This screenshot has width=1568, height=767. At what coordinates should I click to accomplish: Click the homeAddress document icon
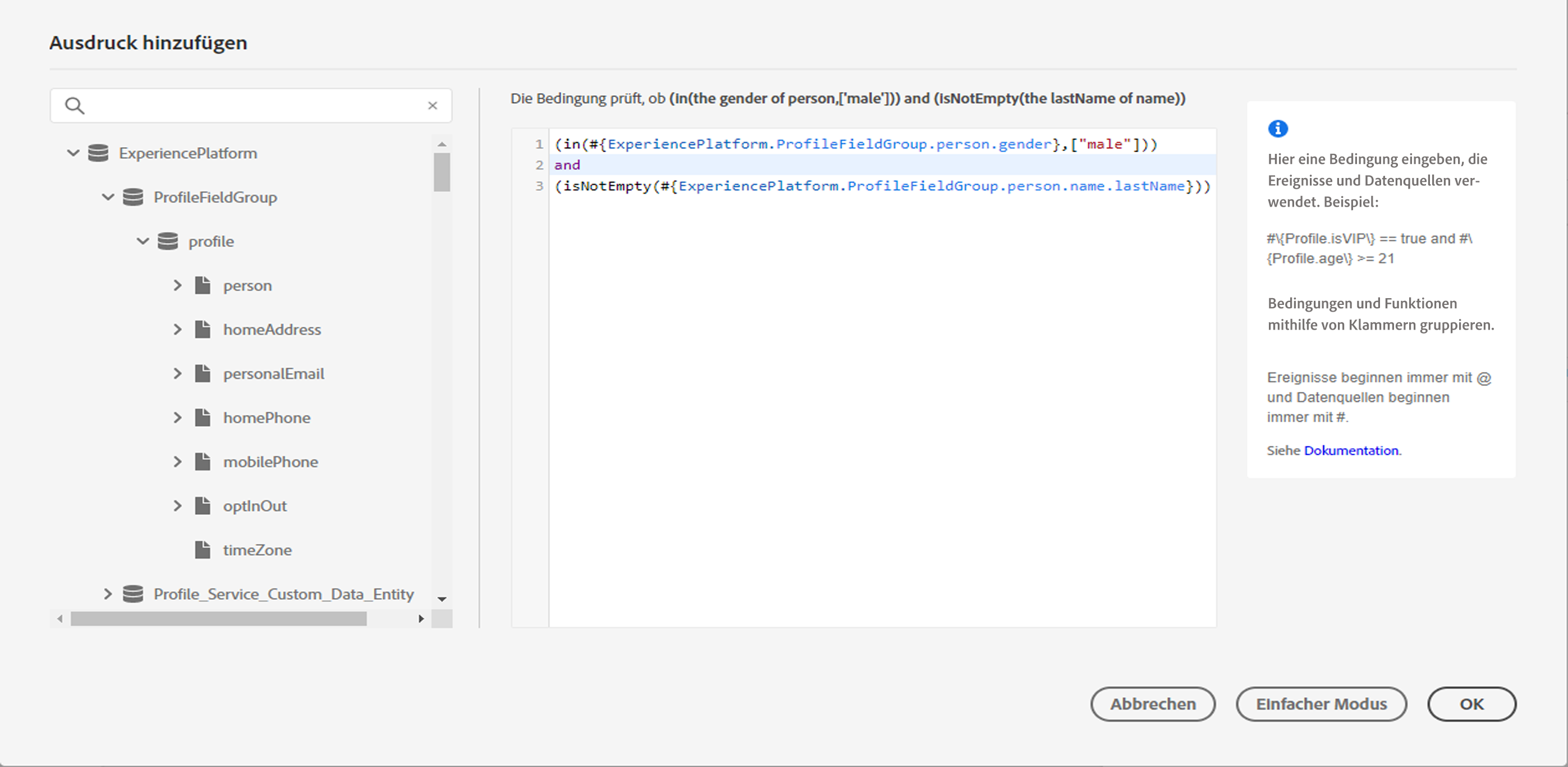tap(203, 330)
